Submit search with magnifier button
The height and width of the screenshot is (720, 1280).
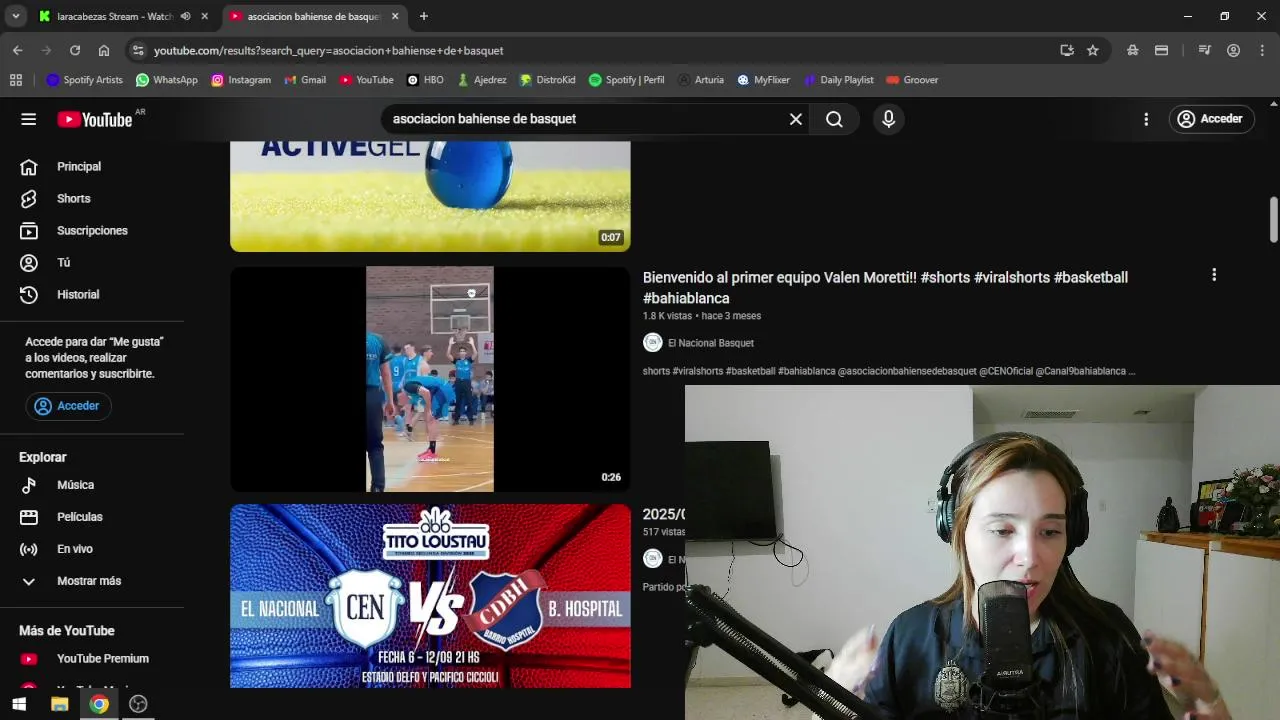834,119
